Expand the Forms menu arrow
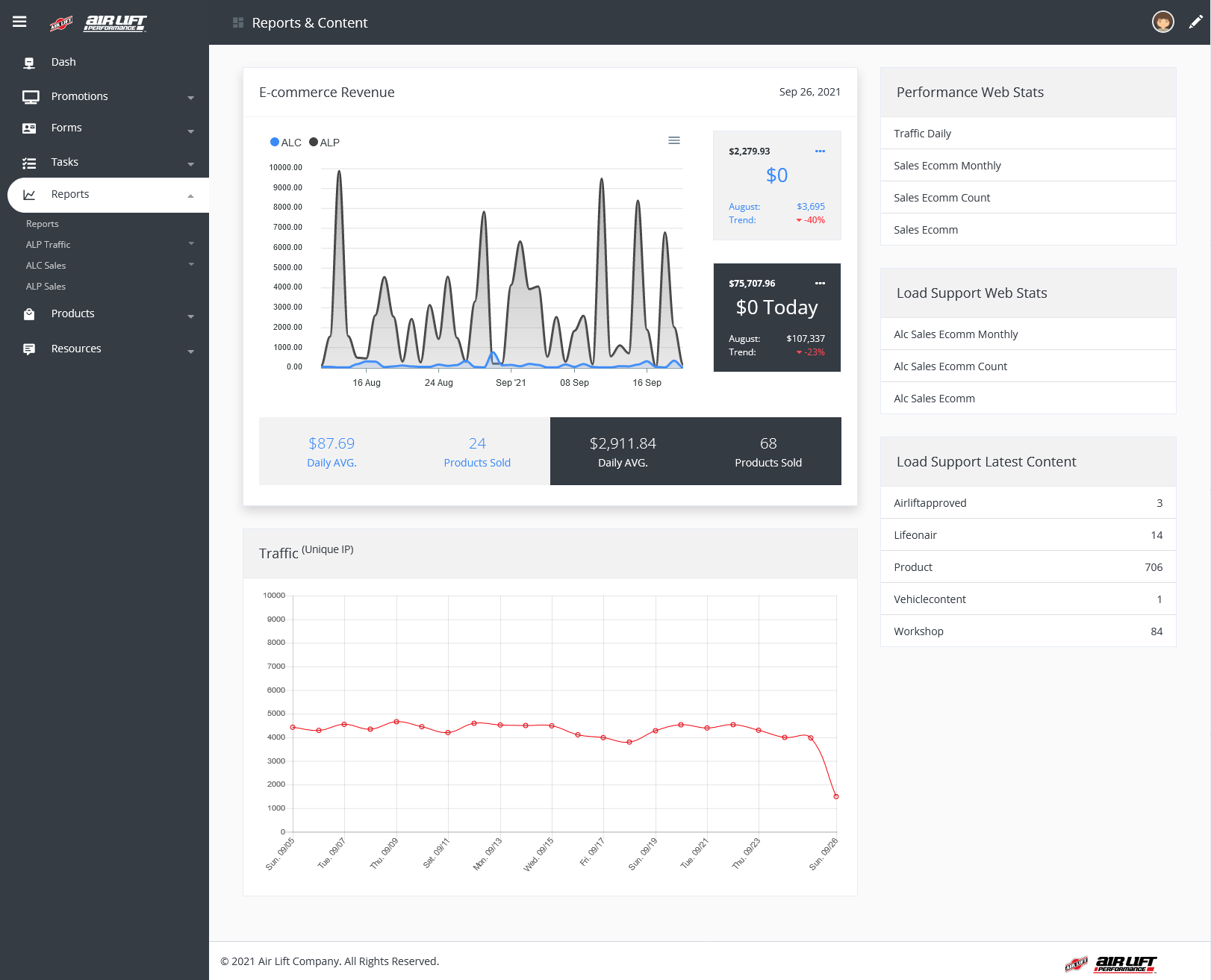 190,131
